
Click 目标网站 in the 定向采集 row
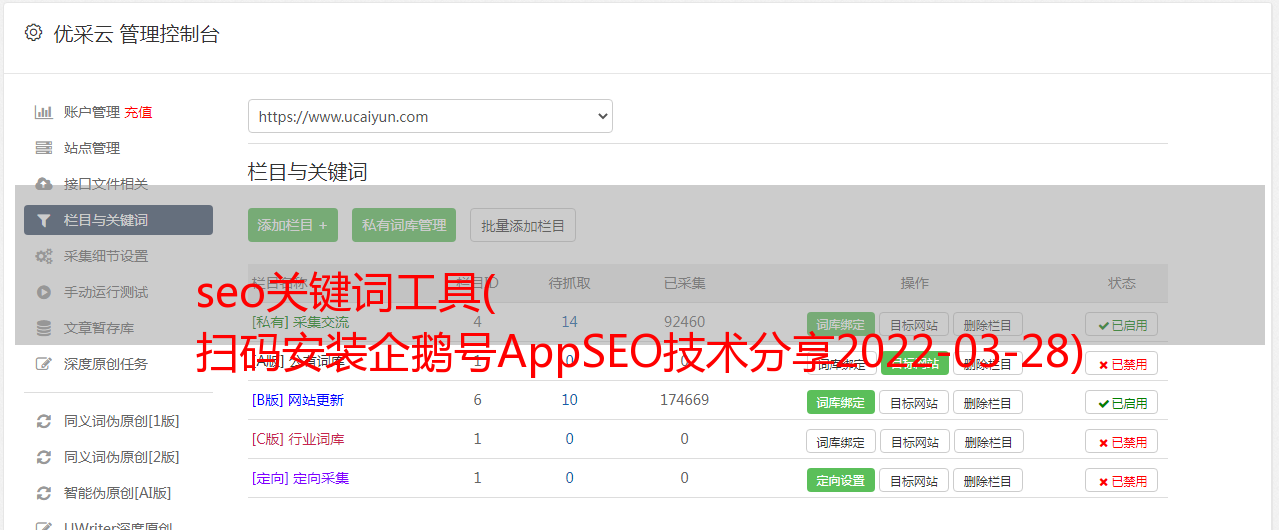914,480
